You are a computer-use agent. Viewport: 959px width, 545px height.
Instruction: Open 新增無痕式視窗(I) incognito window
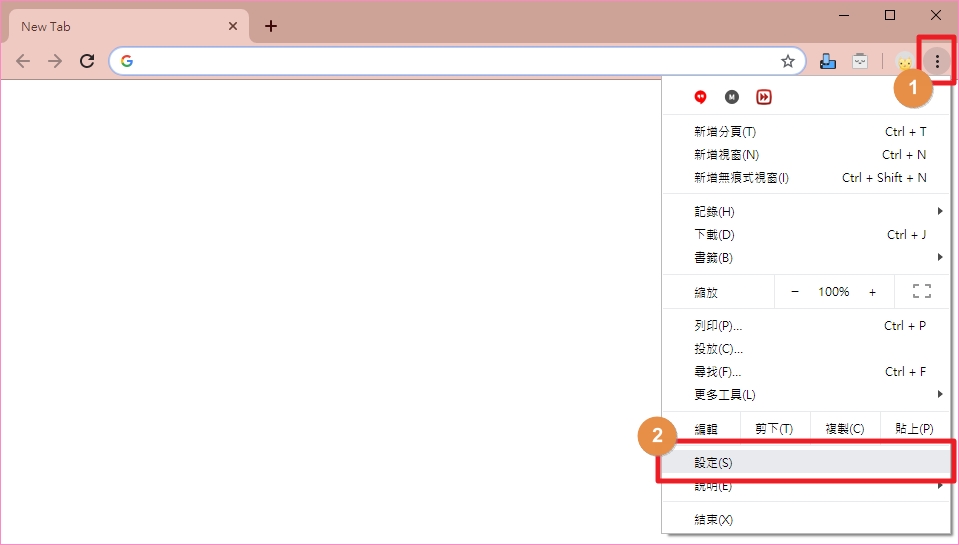[806, 178]
